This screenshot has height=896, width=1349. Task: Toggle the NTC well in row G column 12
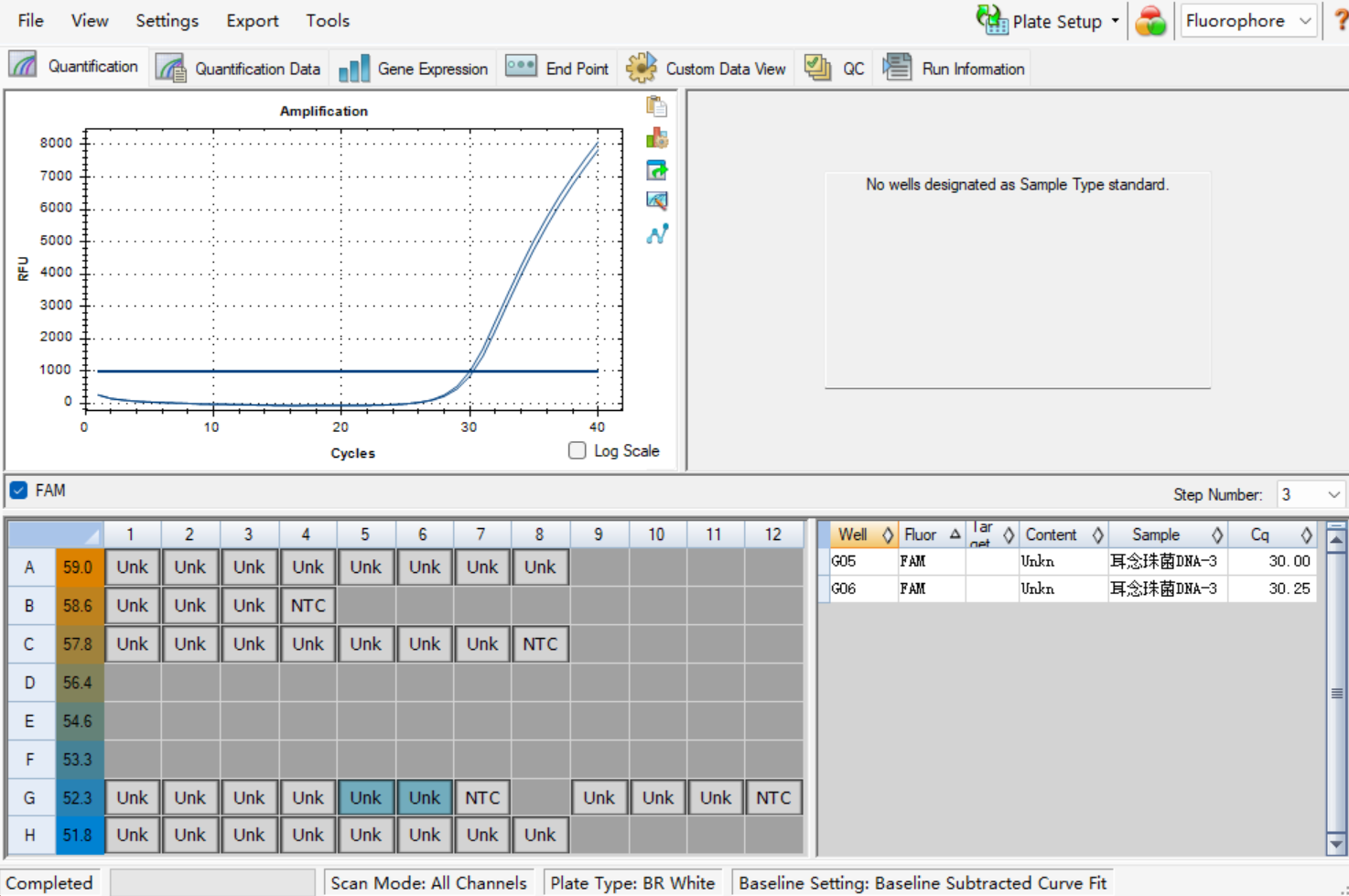click(773, 798)
